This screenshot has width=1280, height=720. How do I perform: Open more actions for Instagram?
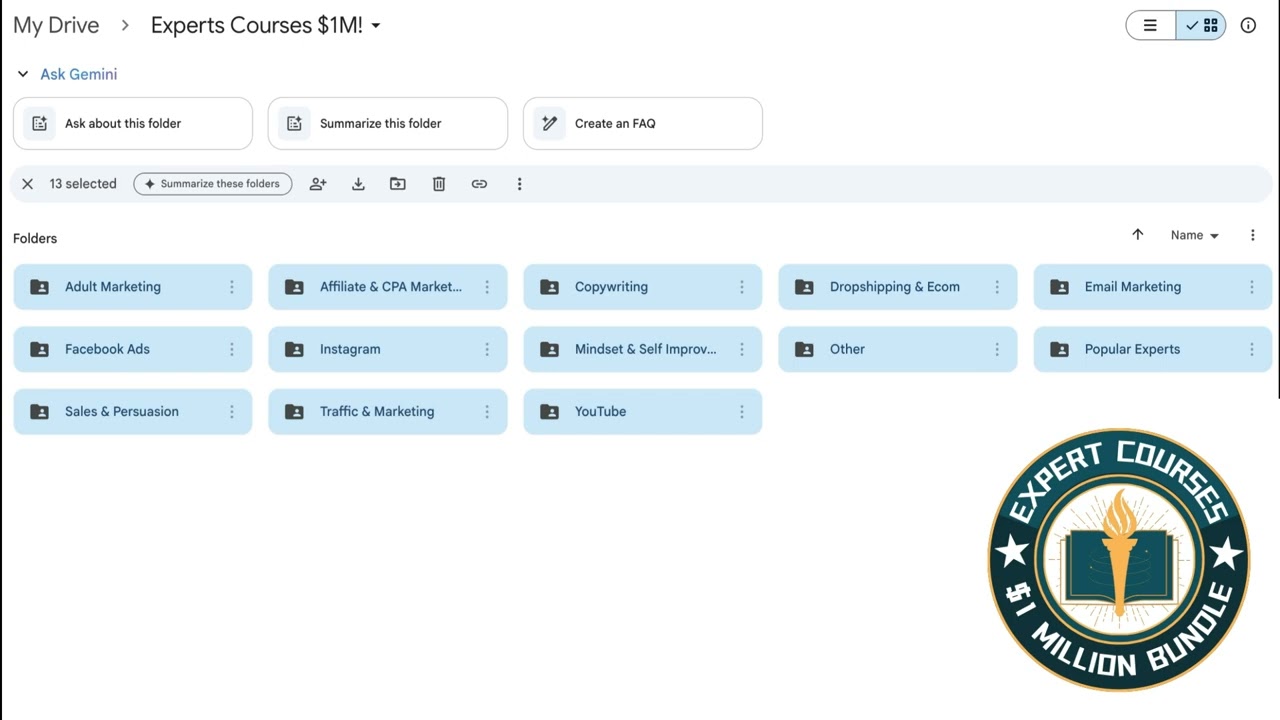tap(487, 349)
